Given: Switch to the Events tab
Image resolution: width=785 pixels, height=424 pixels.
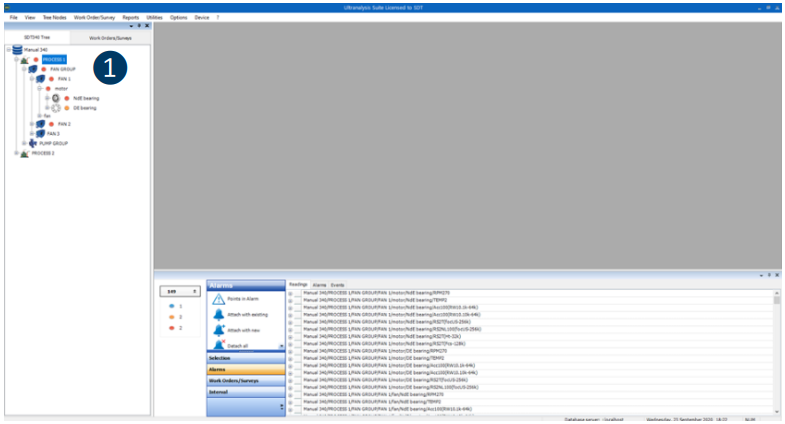Looking at the screenshot, I should [338, 284].
